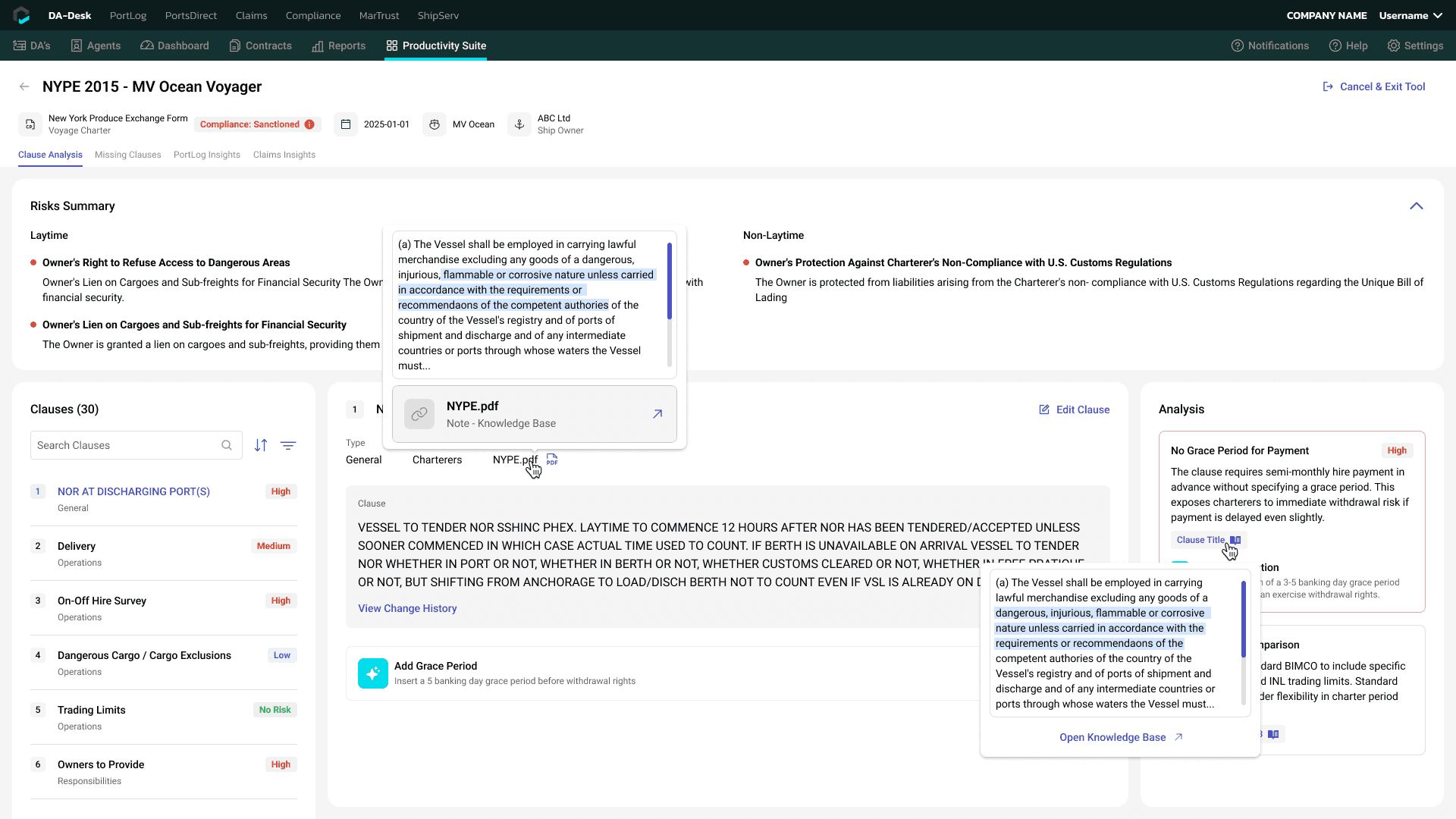Click the book icon beside Clause Title
1456x819 pixels.
point(1235,540)
